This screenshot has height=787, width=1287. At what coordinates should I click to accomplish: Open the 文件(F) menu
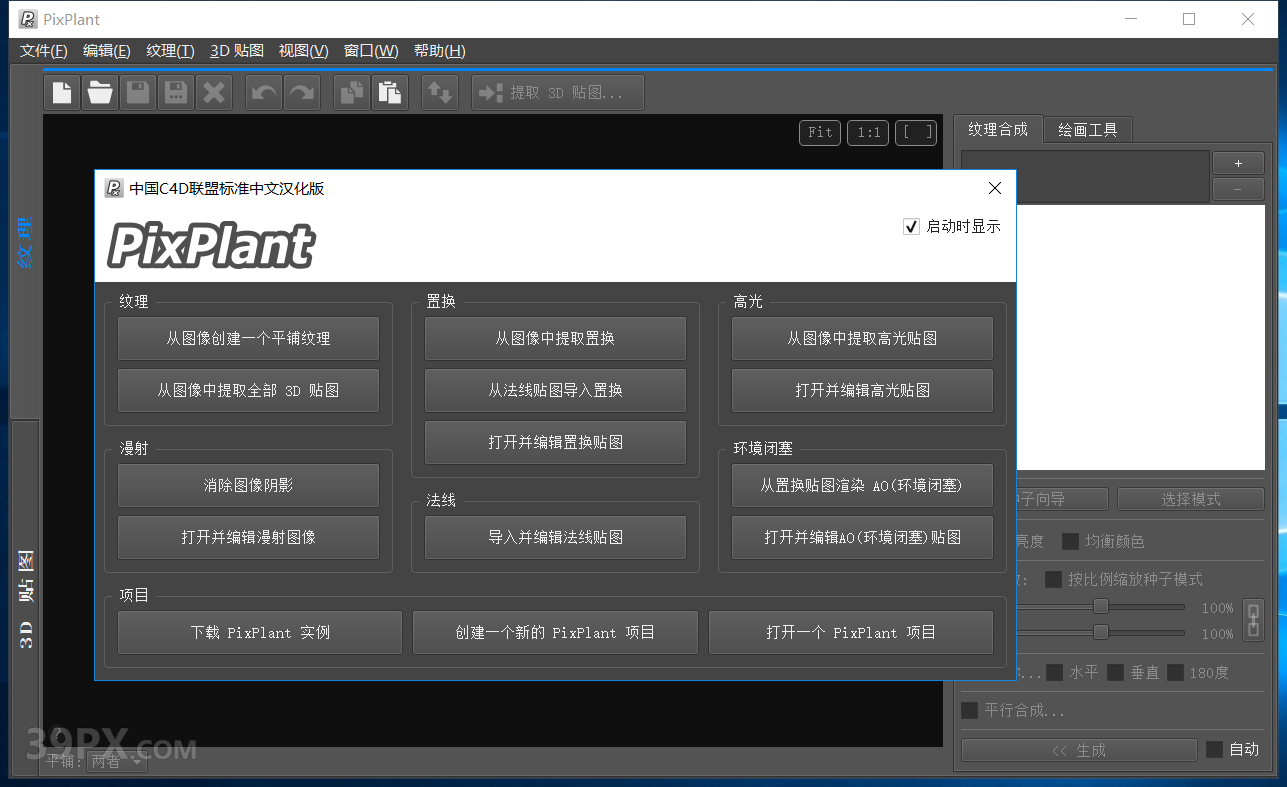[44, 51]
